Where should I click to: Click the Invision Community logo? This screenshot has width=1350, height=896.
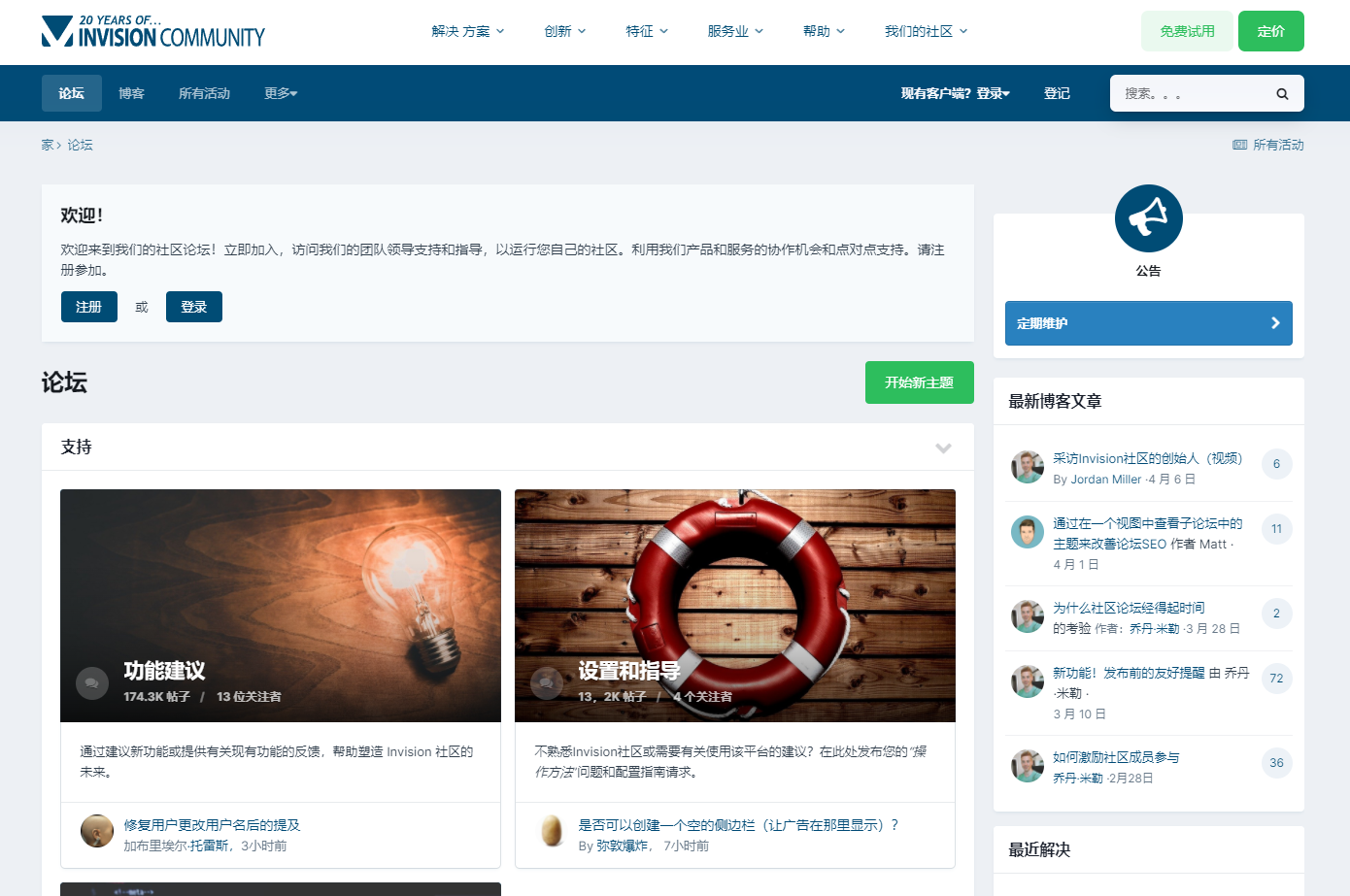[x=153, y=32]
